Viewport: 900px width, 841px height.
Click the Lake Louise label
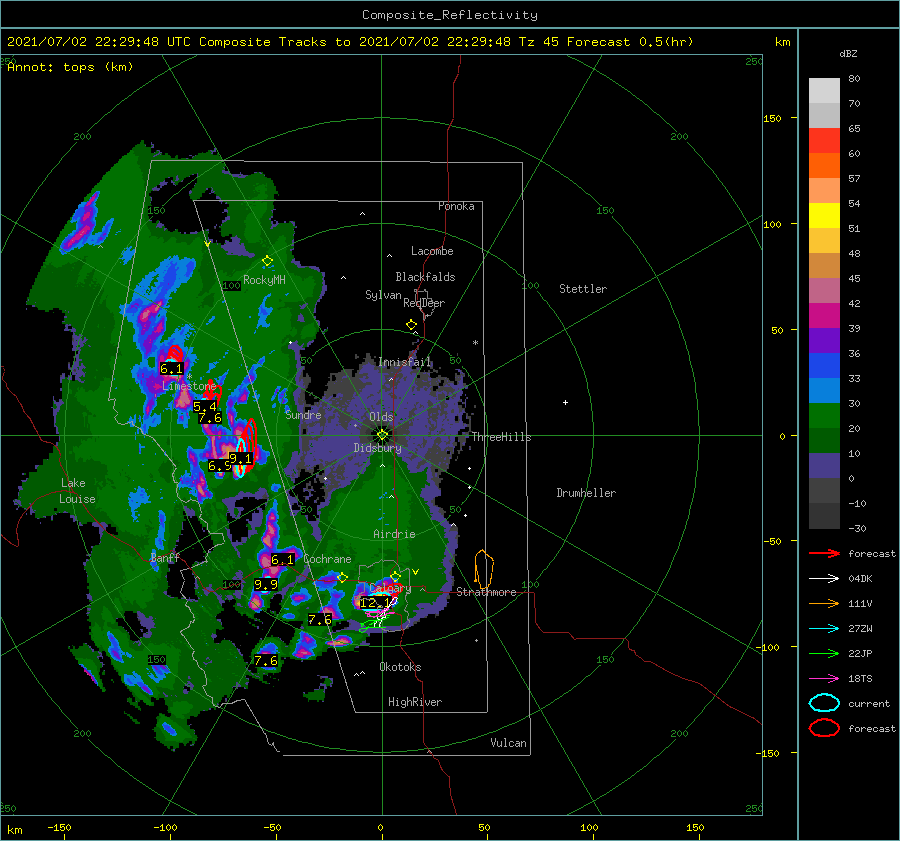click(x=77, y=491)
